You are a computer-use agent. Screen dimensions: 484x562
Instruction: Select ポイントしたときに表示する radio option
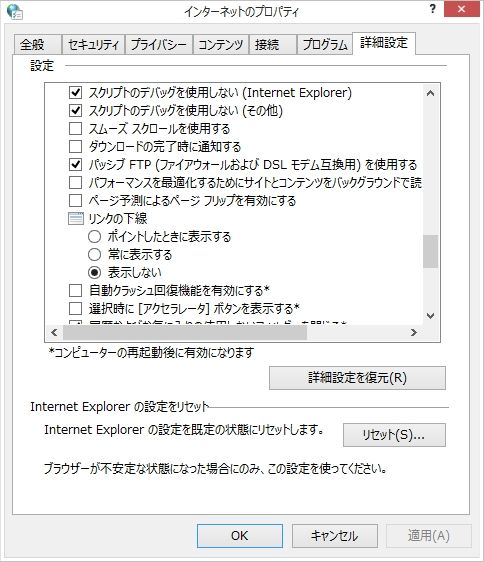coord(94,237)
